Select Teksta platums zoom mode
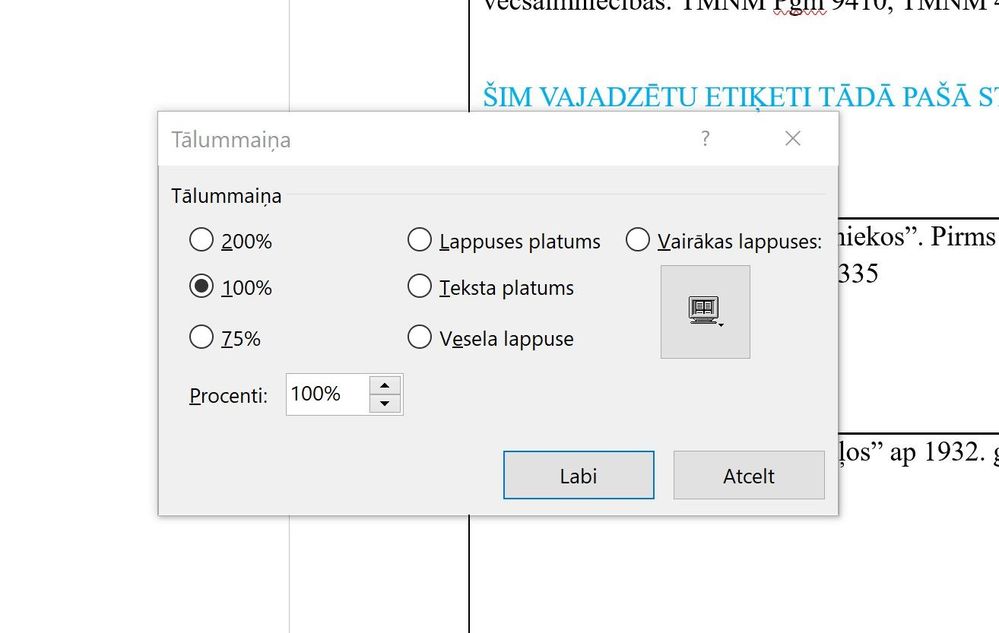The image size is (999, 633). pyautogui.click(x=420, y=287)
